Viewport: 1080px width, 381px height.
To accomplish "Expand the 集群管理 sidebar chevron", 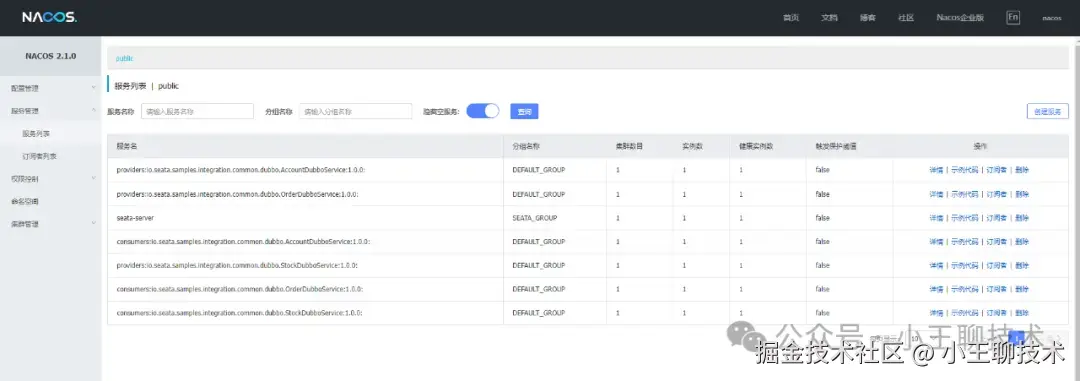I will tap(94, 224).
